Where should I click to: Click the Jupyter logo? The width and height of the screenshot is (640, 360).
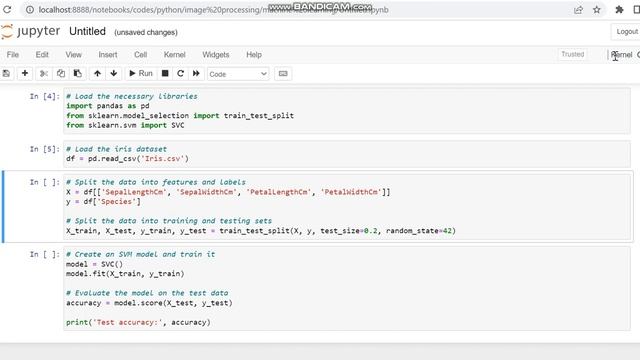click(31, 31)
